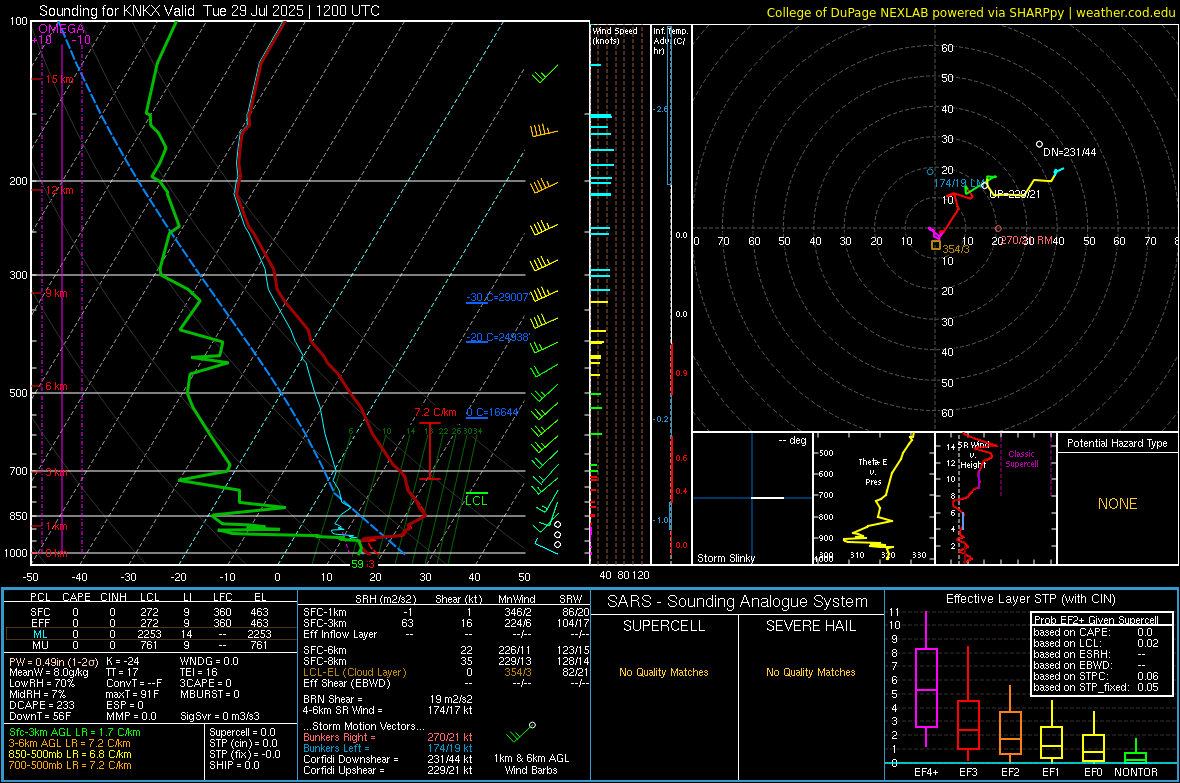1180x783 pixels.
Task: Click the 'Wind Speed (knots)' panel header
Action: (x=615, y=35)
